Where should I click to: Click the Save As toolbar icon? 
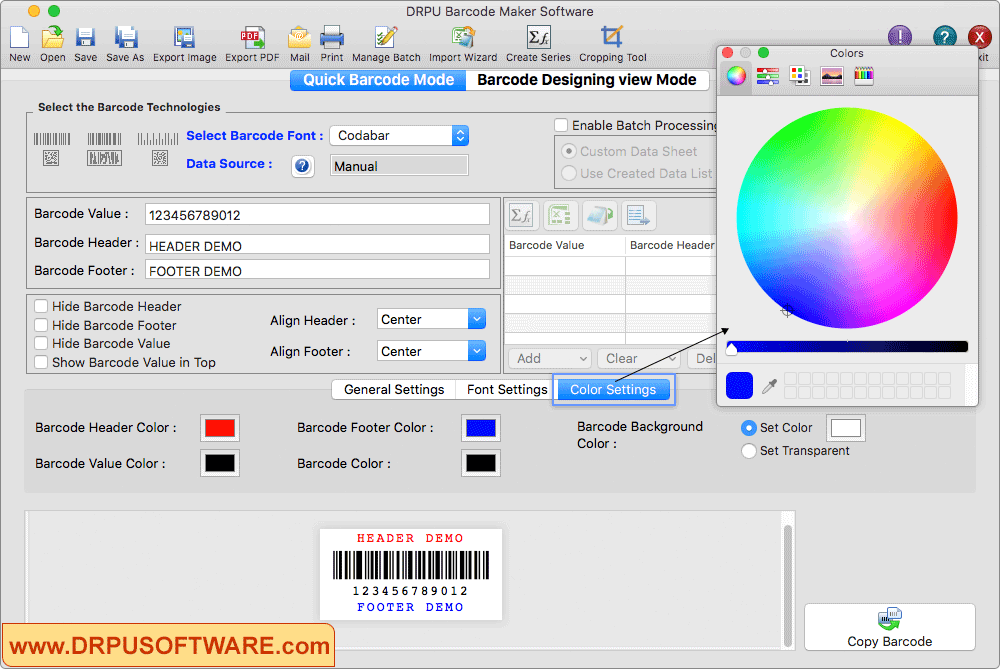click(x=126, y=37)
